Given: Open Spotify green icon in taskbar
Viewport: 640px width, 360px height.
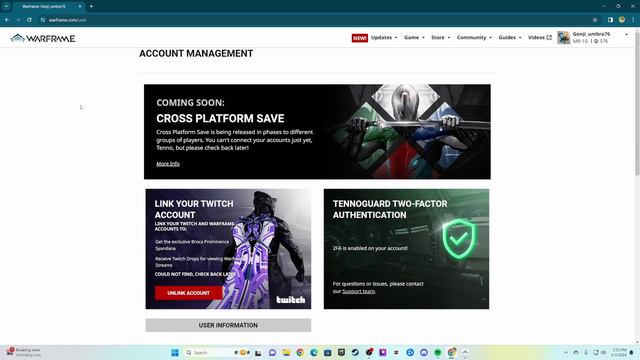Looking at the screenshot, I should coord(438,352).
